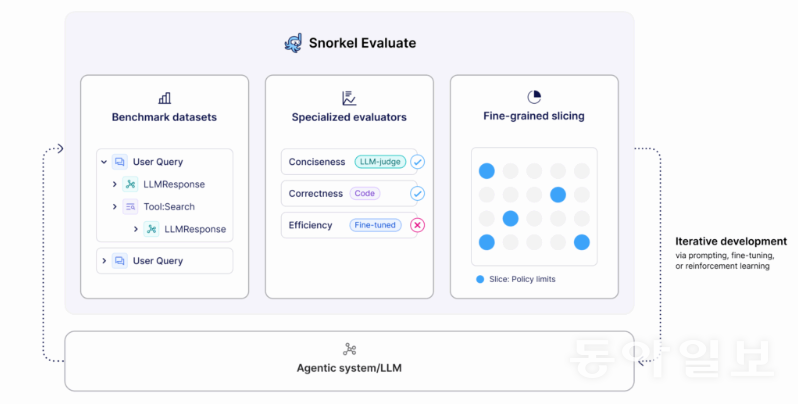Toggle the red X mark on the Efficiency row

pyautogui.click(x=417, y=225)
